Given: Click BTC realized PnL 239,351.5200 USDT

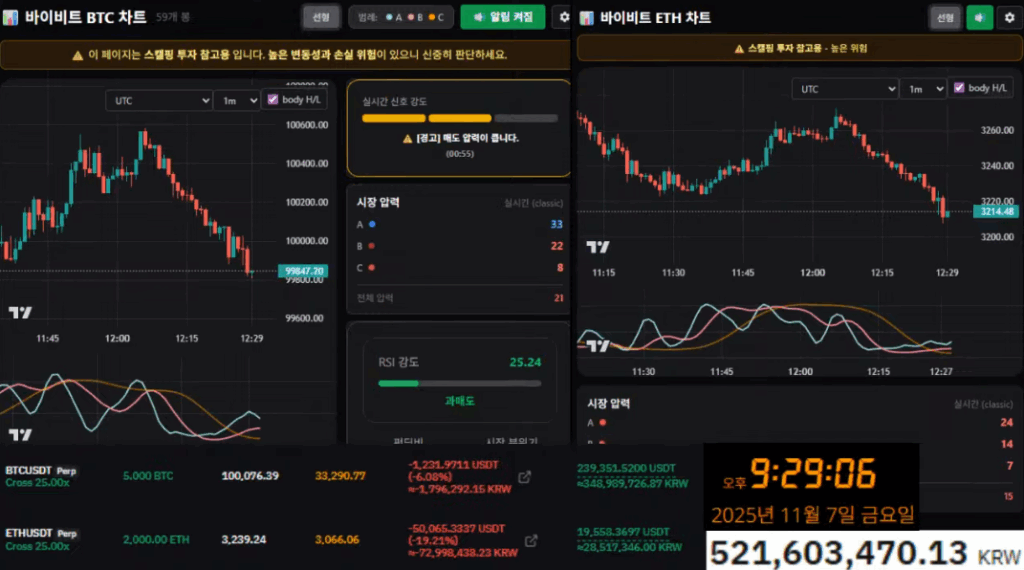Looking at the screenshot, I should (626, 468).
